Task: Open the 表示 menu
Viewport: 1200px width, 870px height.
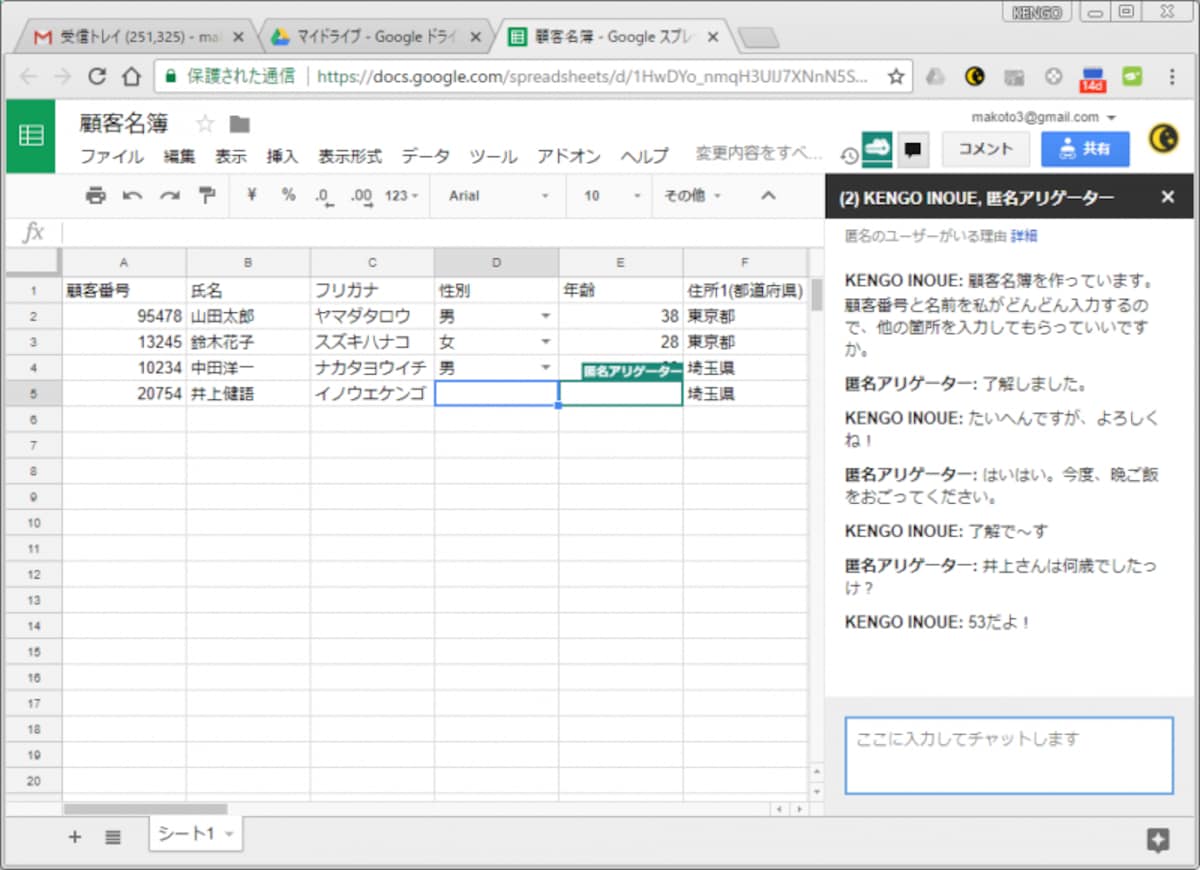Action: 231,156
